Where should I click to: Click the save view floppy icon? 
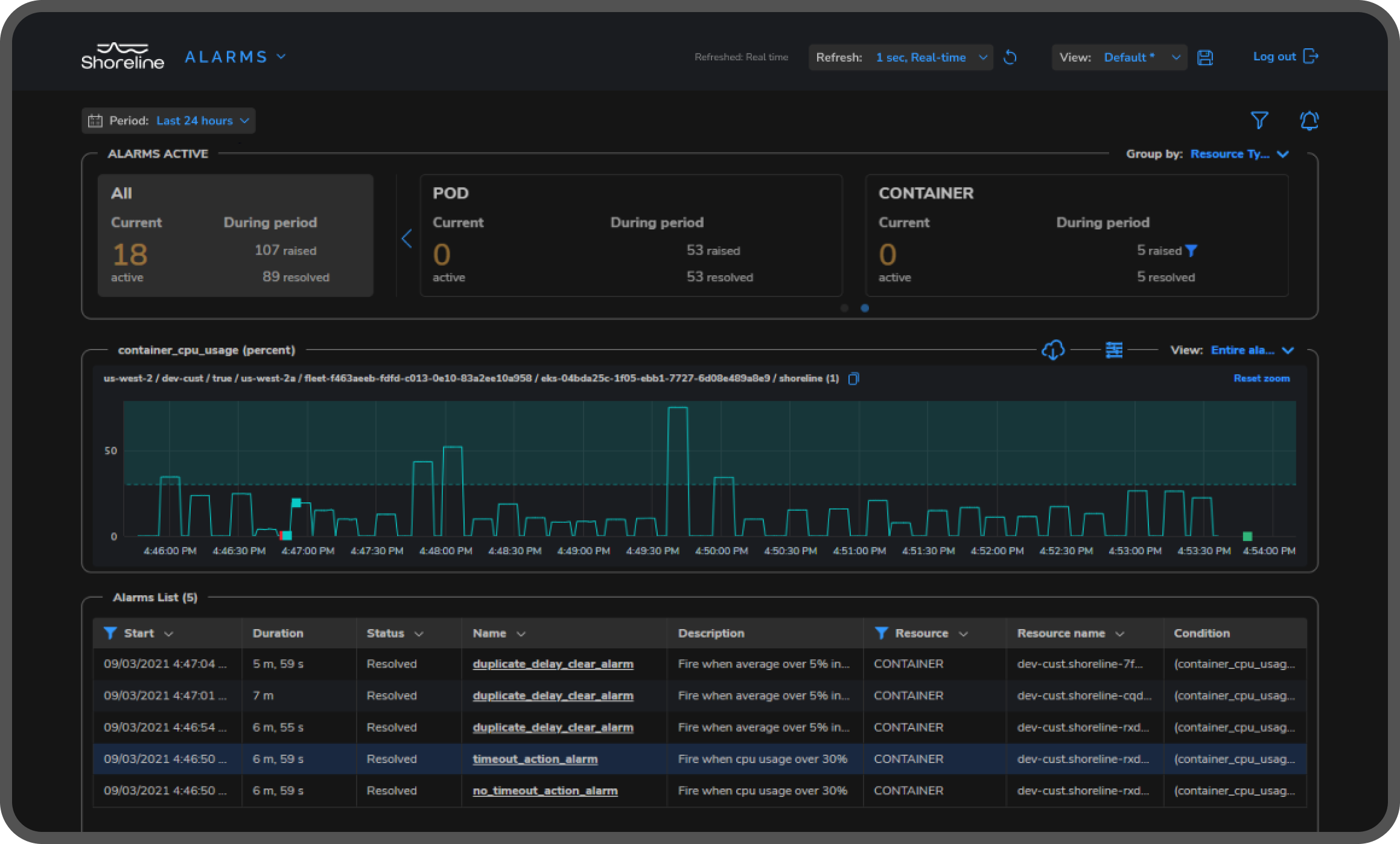click(1205, 57)
